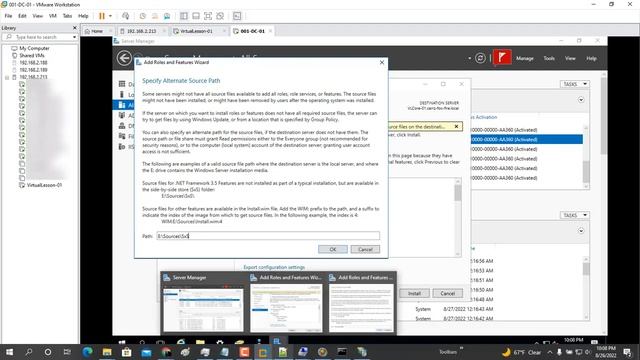Screen dimensions: 640x360
Task: Open the Server Manager Tools menu
Action: pyautogui.click(x=549, y=58)
